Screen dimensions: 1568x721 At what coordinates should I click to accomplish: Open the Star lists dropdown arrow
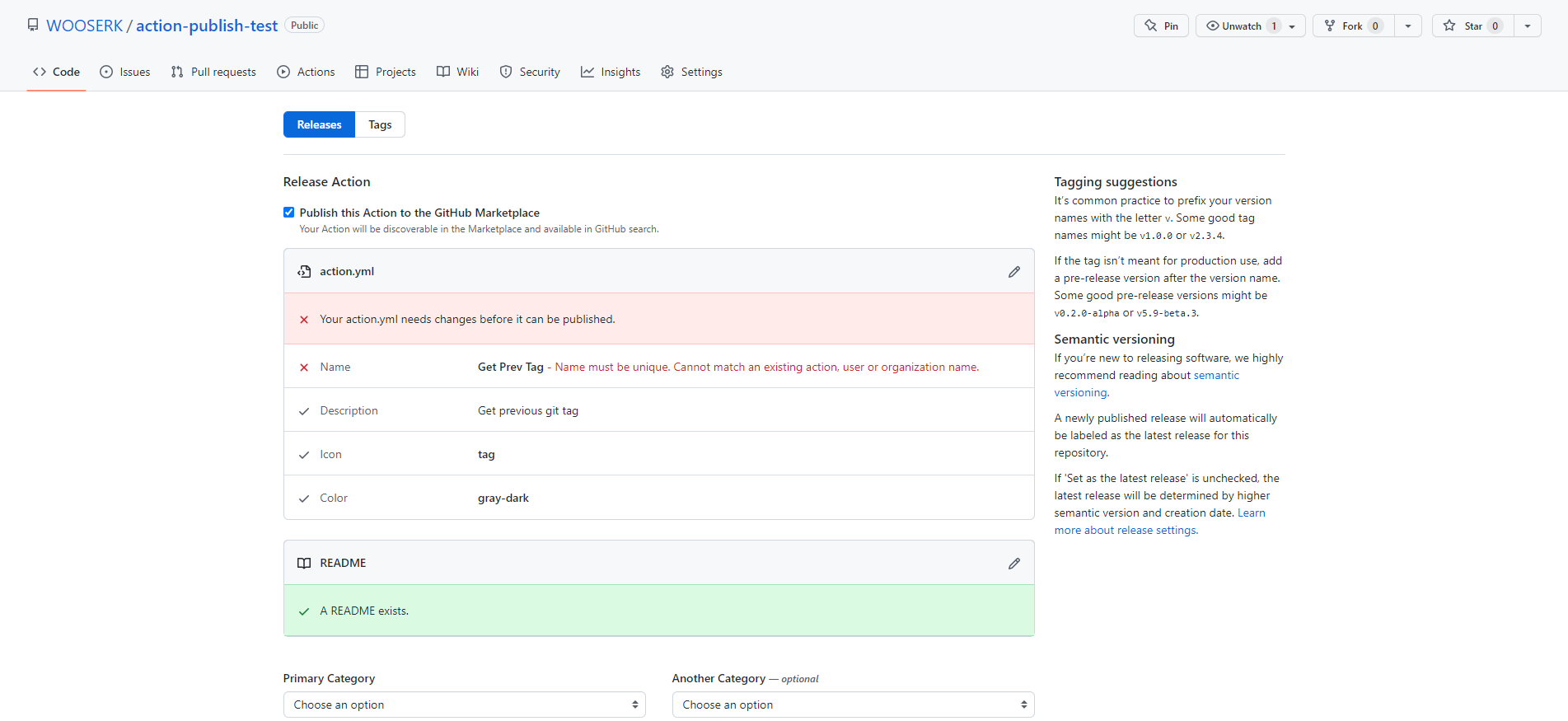pos(1528,26)
